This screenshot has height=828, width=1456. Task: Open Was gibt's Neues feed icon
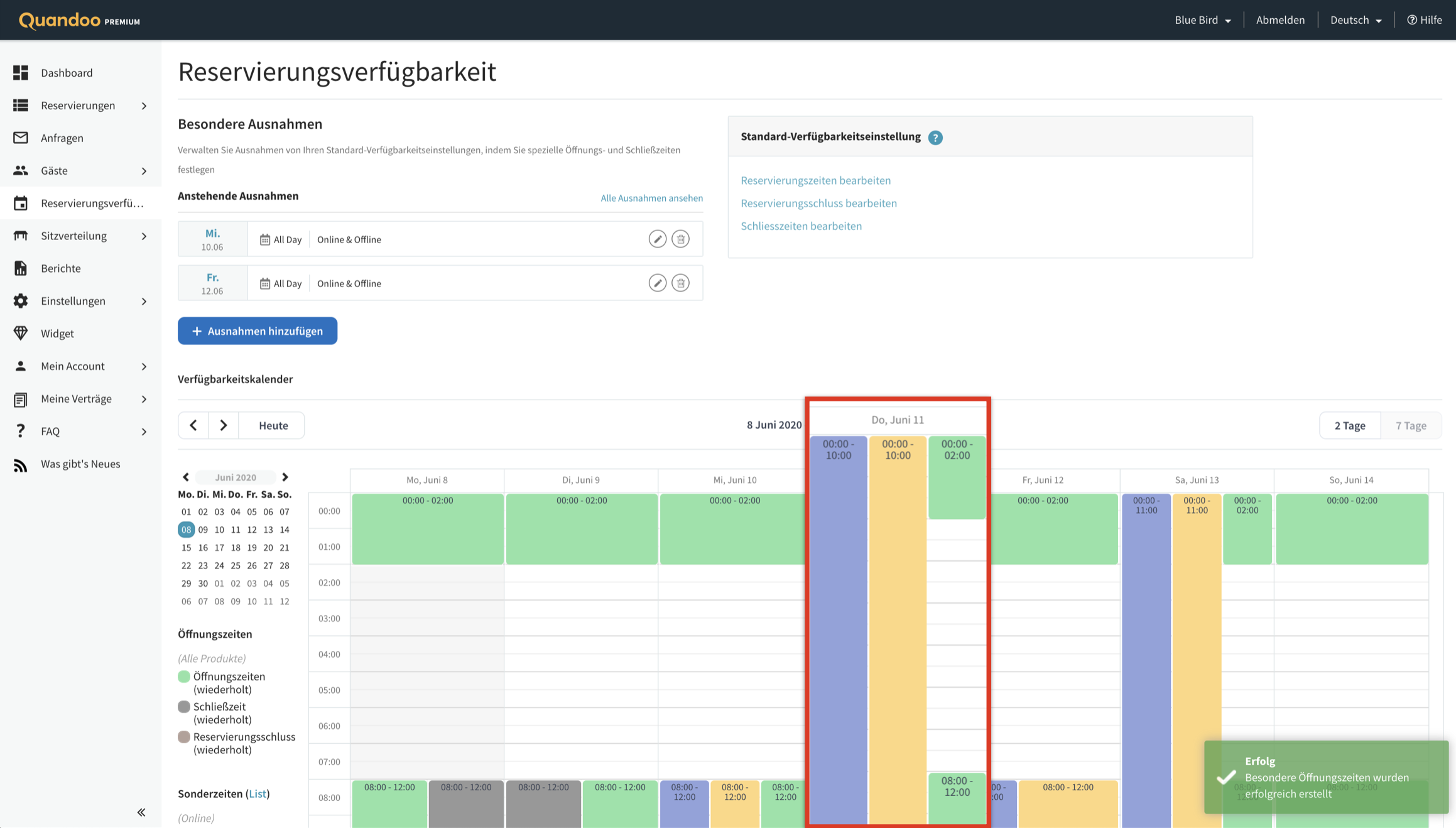pyautogui.click(x=21, y=464)
